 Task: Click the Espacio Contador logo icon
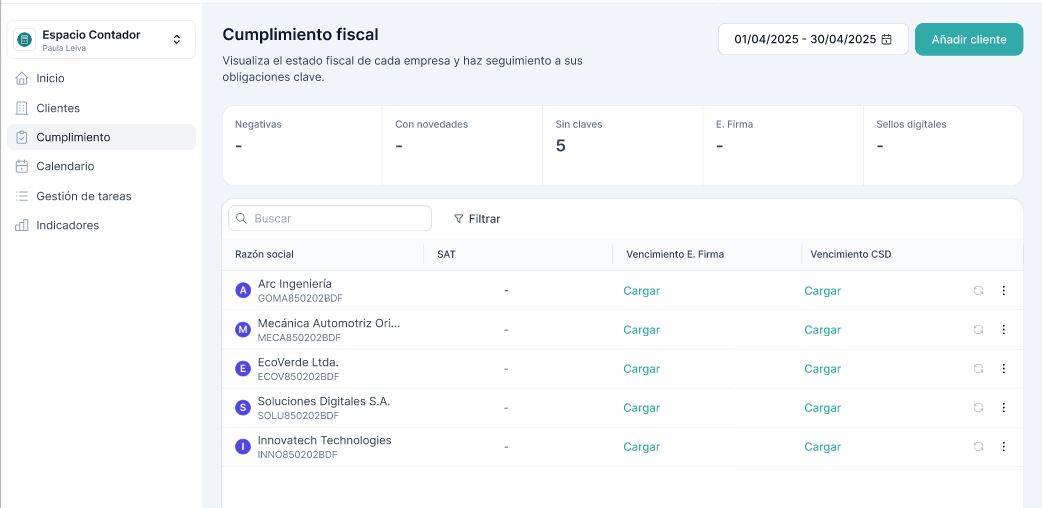tap(25, 40)
